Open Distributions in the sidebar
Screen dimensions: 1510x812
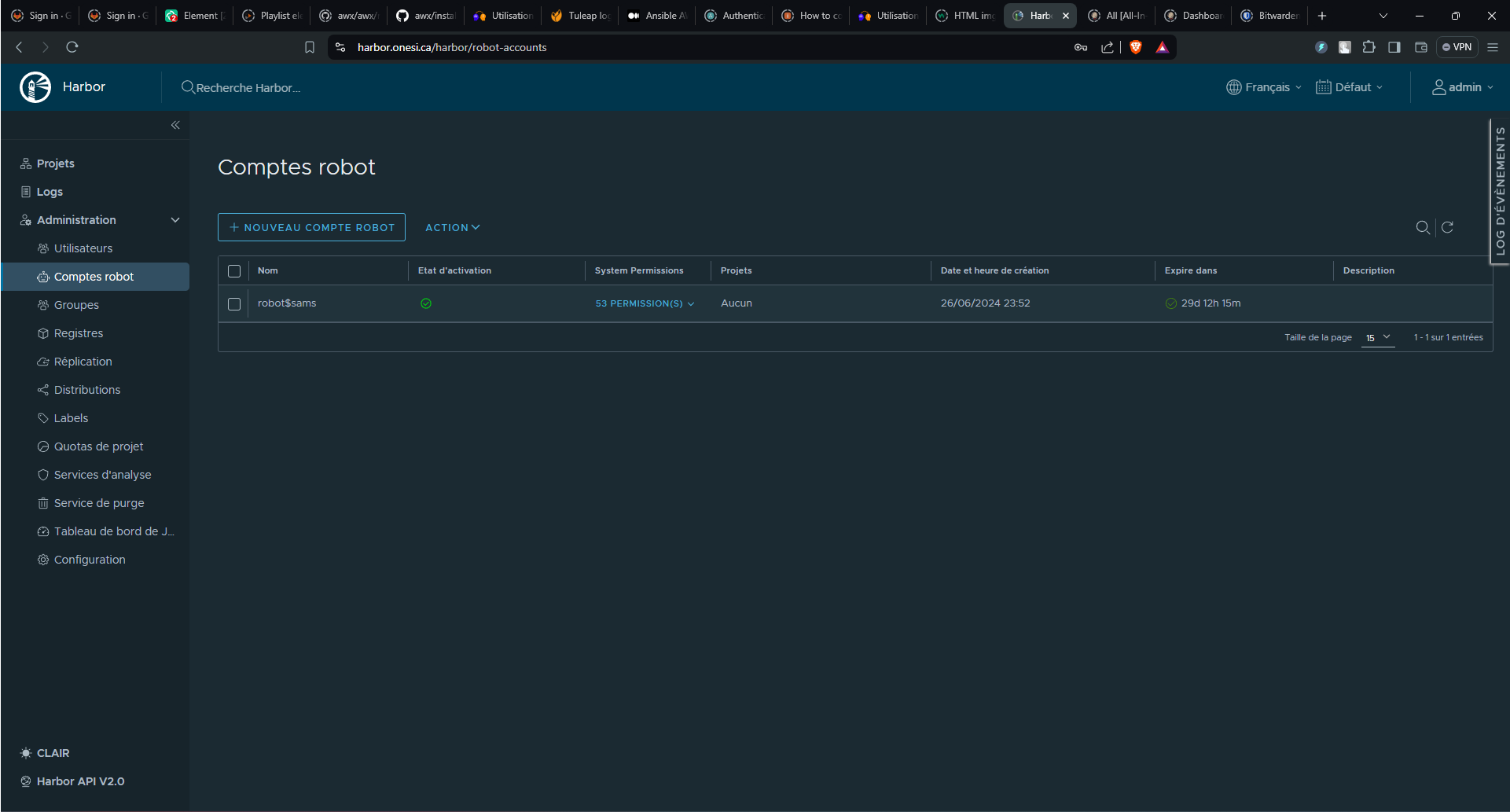coord(87,390)
